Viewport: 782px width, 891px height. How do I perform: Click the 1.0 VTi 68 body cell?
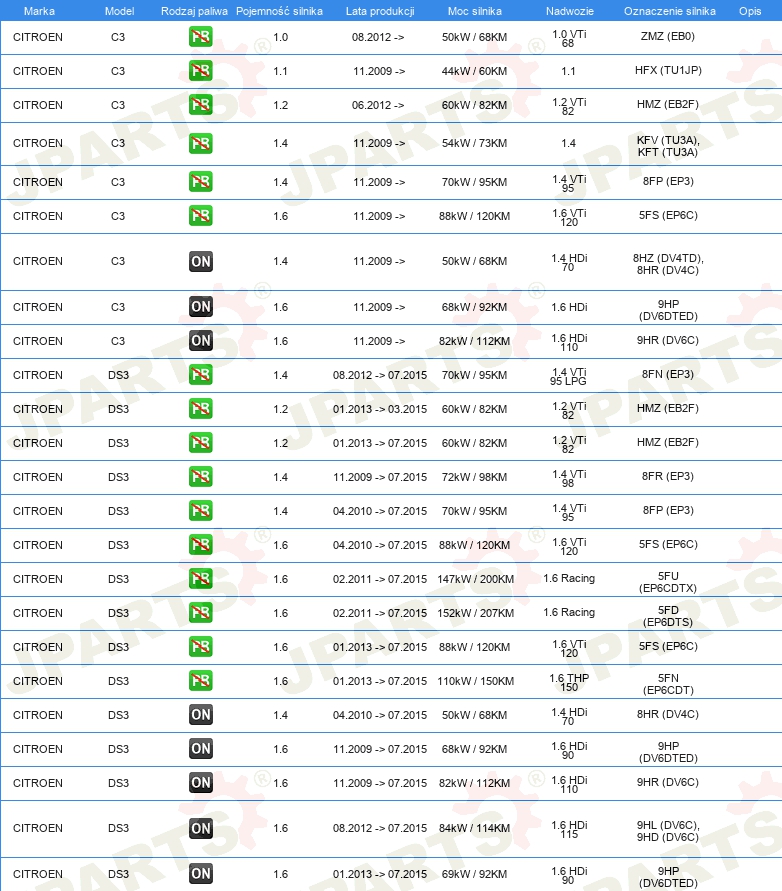point(569,39)
